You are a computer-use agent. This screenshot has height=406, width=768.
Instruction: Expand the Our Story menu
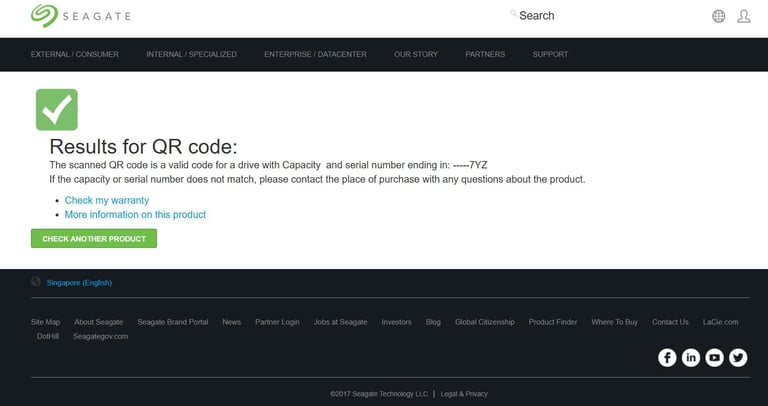point(416,54)
